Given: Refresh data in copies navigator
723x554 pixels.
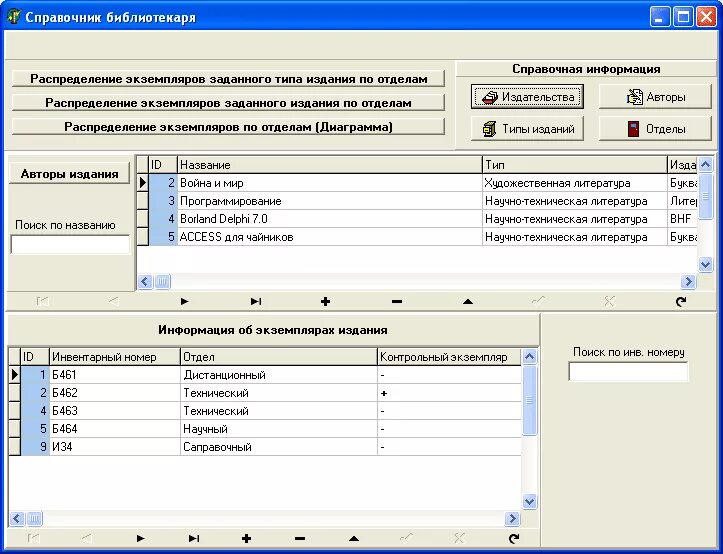Looking at the screenshot, I should [x=513, y=538].
